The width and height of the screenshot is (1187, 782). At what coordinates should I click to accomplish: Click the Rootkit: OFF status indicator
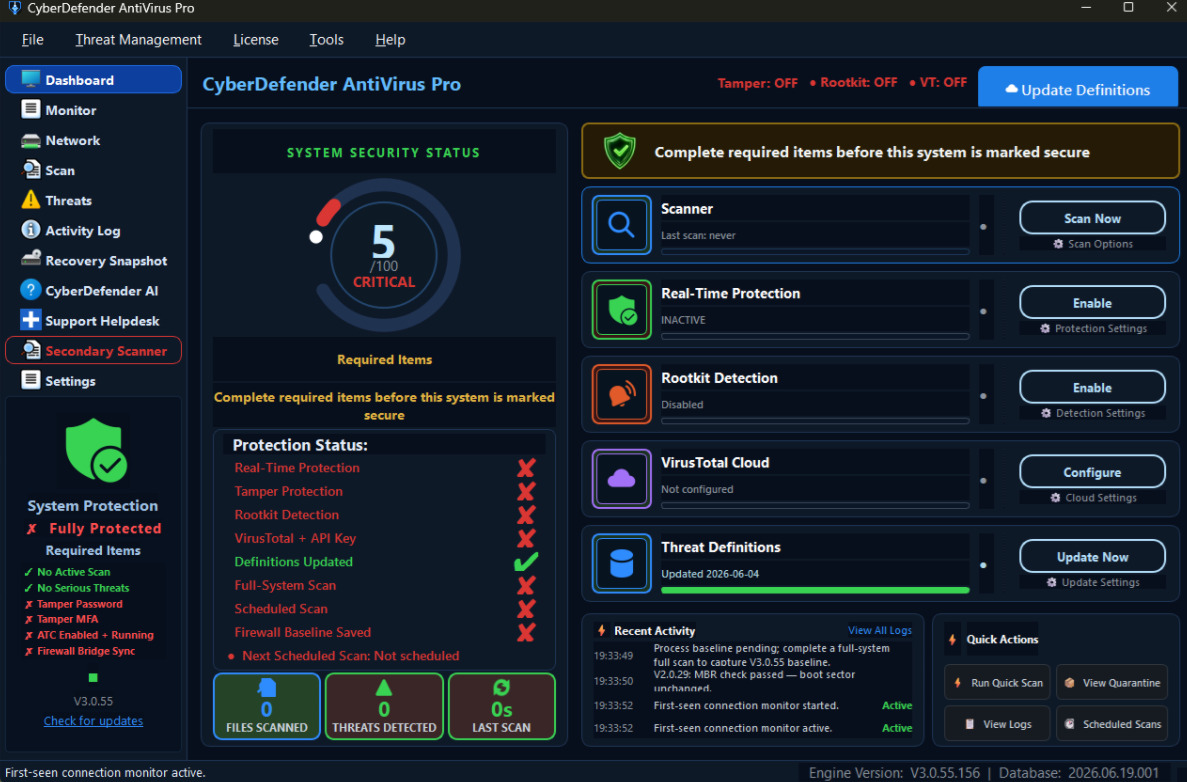pyautogui.click(x=853, y=82)
